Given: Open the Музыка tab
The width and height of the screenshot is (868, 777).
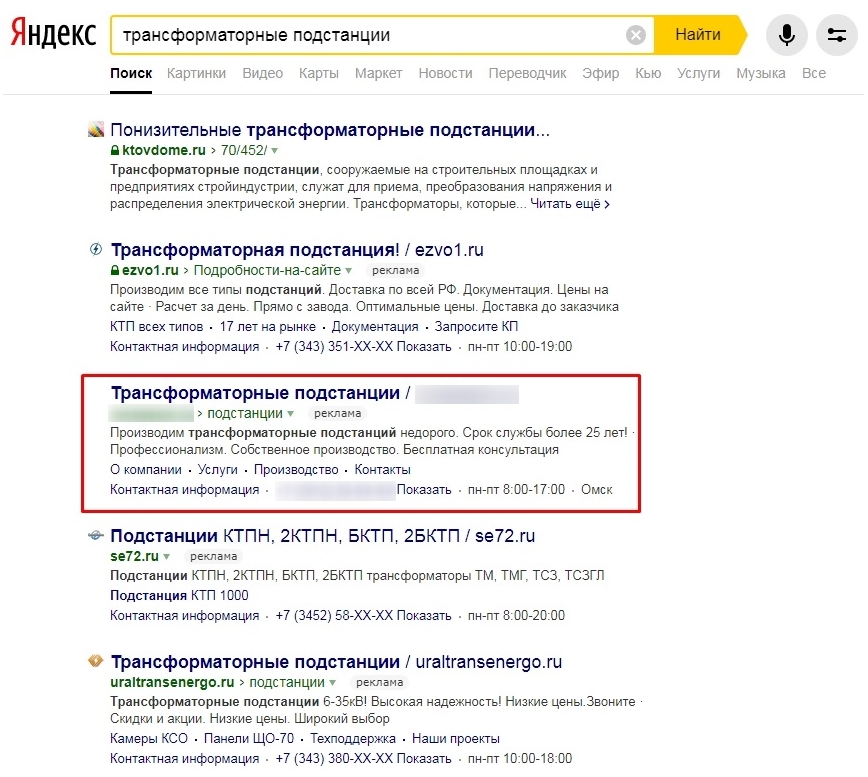Looking at the screenshot, I should (x=760, y=73).
